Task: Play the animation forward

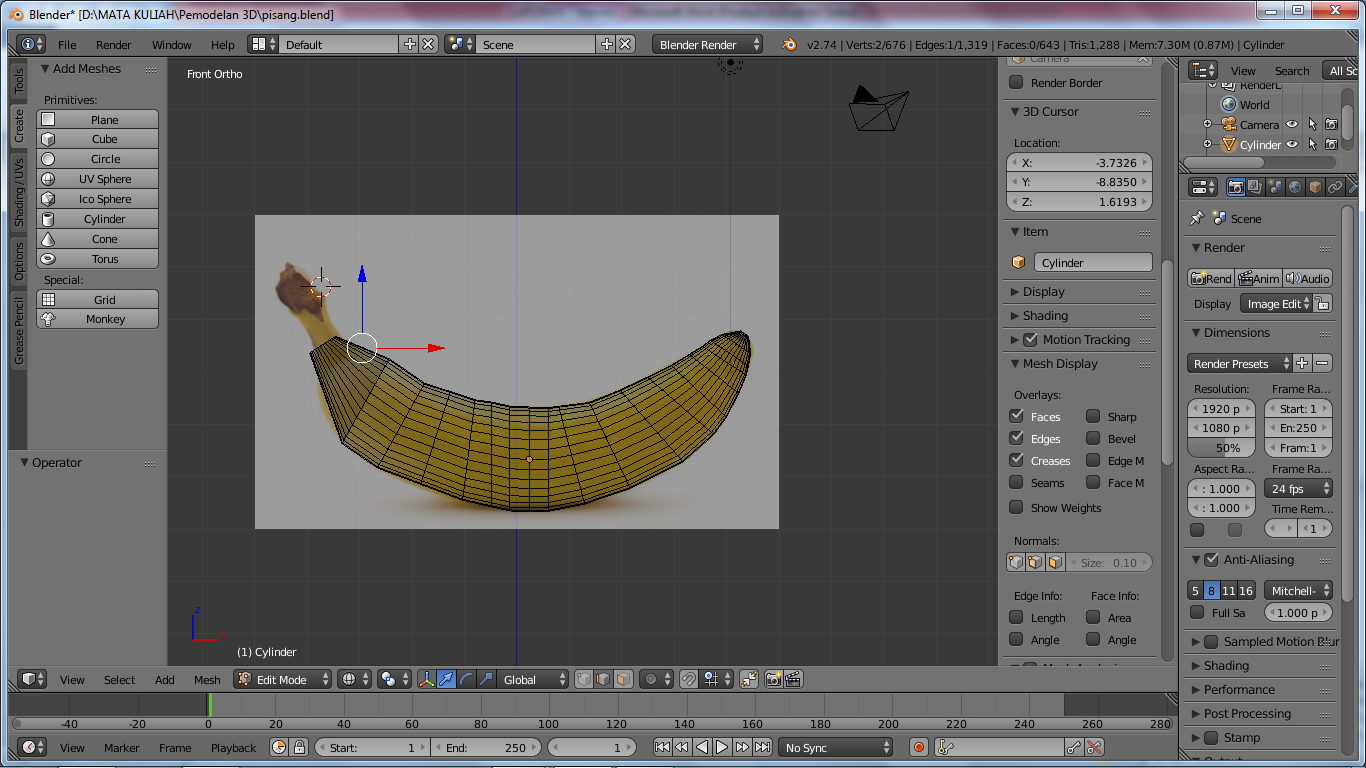Action: point(722,747)
